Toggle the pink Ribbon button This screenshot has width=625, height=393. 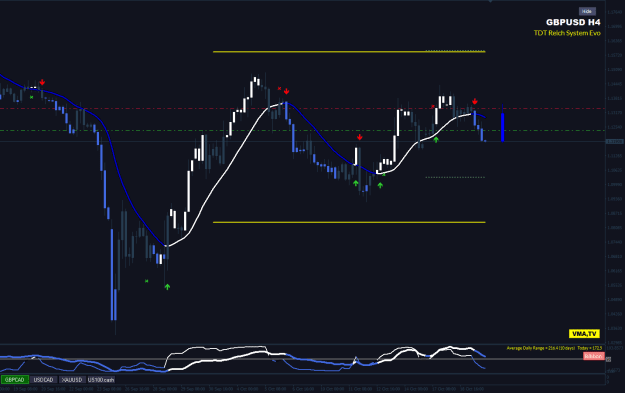593,356
